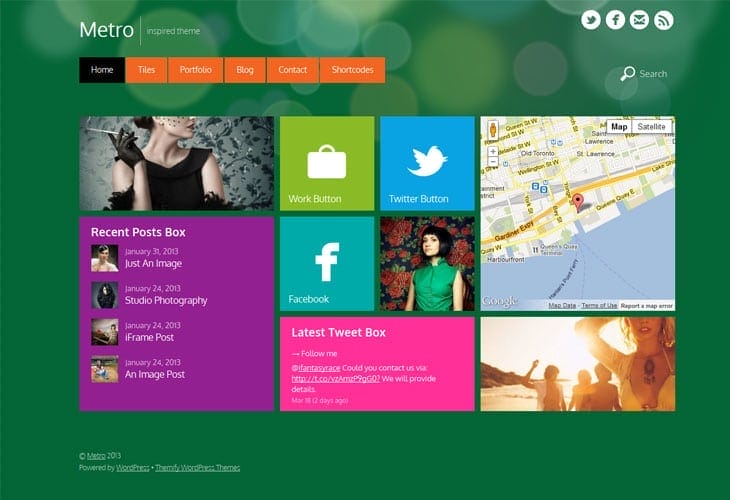Click the Facebook icon in header
This screenshot has width=730, height=500.
(615, 20)
